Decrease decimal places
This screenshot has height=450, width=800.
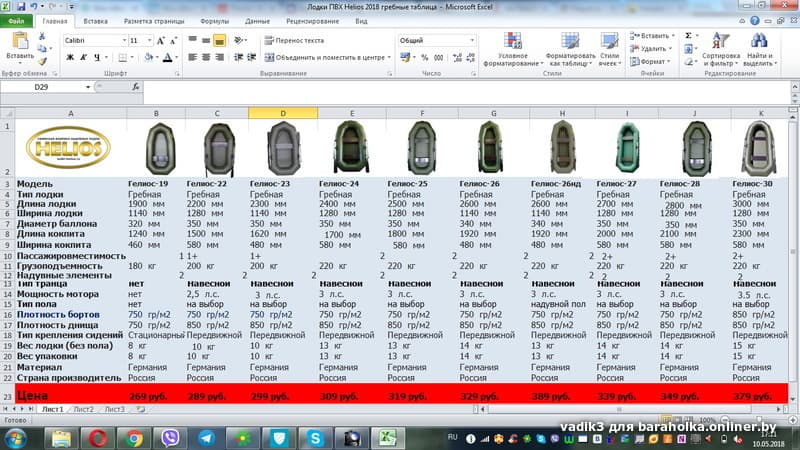pos(470,57)
